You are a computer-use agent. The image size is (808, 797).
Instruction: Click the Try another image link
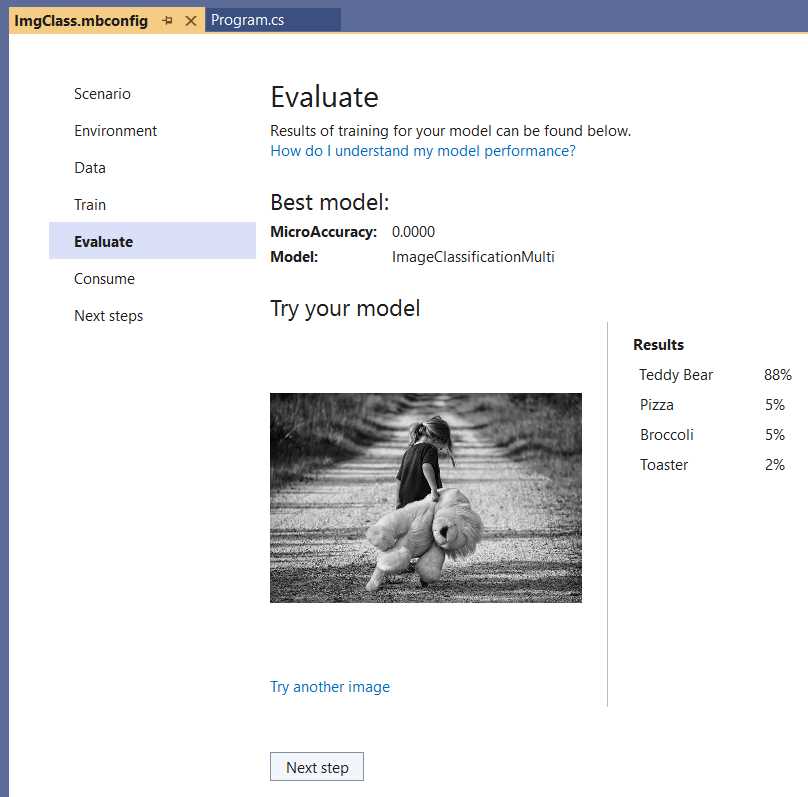(330, 687)
